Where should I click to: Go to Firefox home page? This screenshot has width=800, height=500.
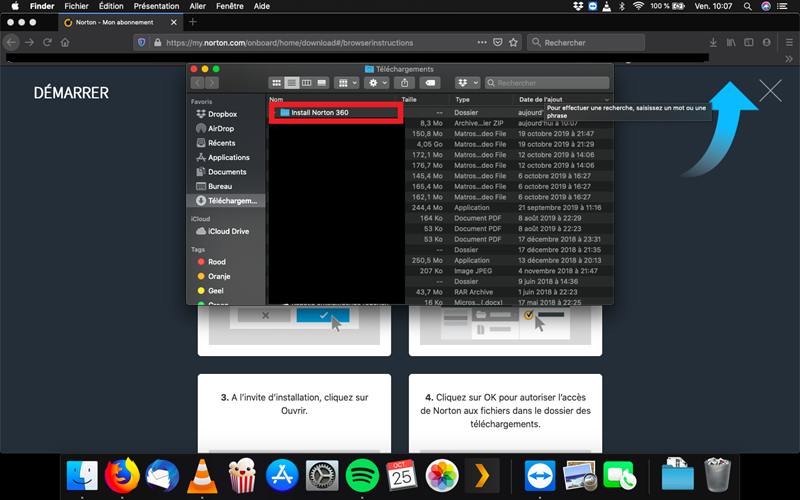[65, 42]
